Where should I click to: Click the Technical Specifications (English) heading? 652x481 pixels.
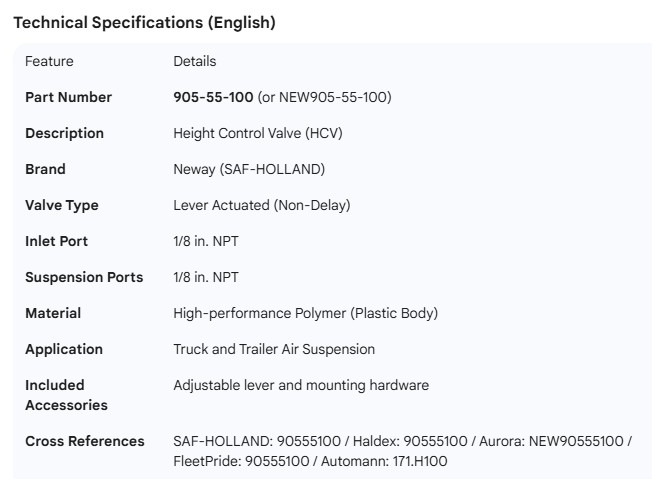coord(144,23)
